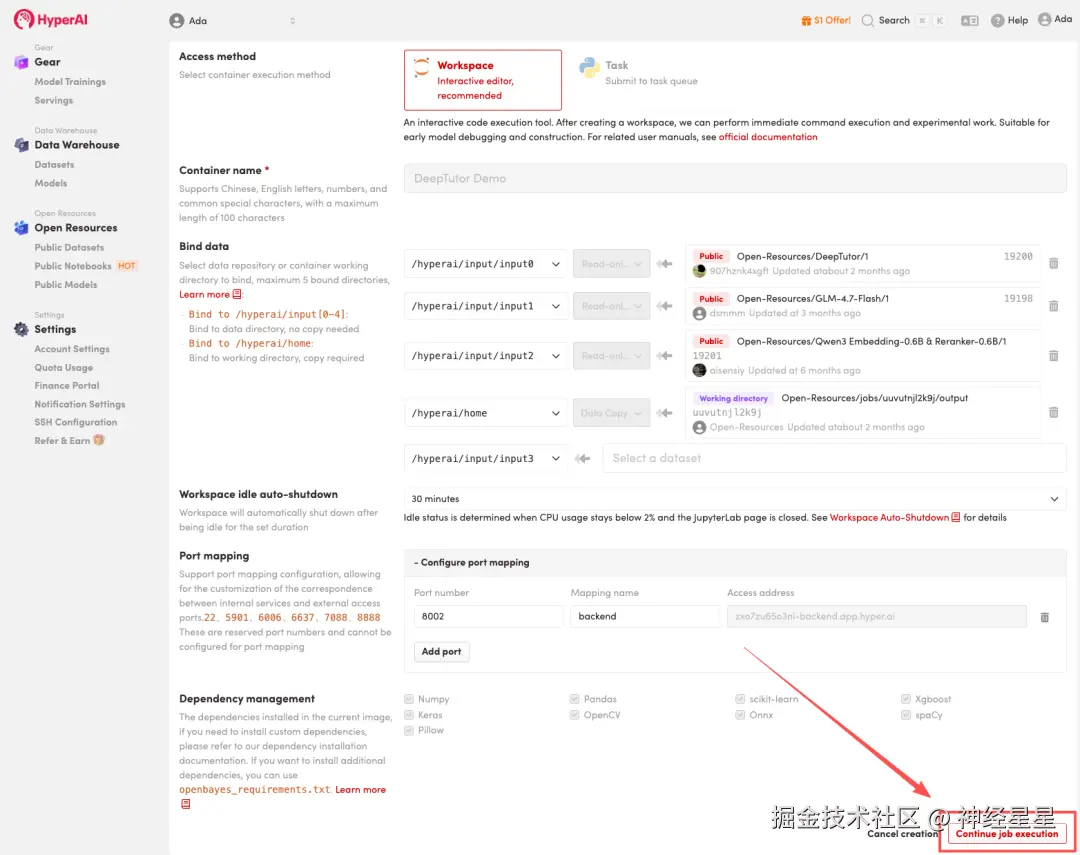
Task: Click the $1 Offer gift icon
Action: point(806,21)
